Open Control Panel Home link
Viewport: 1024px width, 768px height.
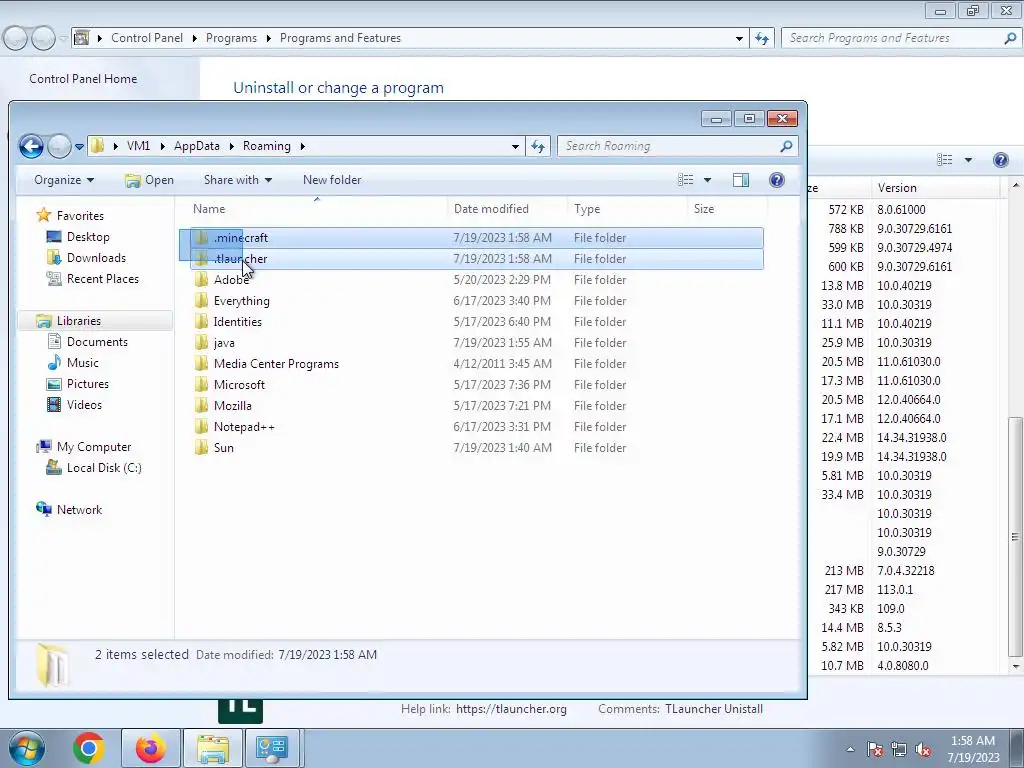point(83,79)
